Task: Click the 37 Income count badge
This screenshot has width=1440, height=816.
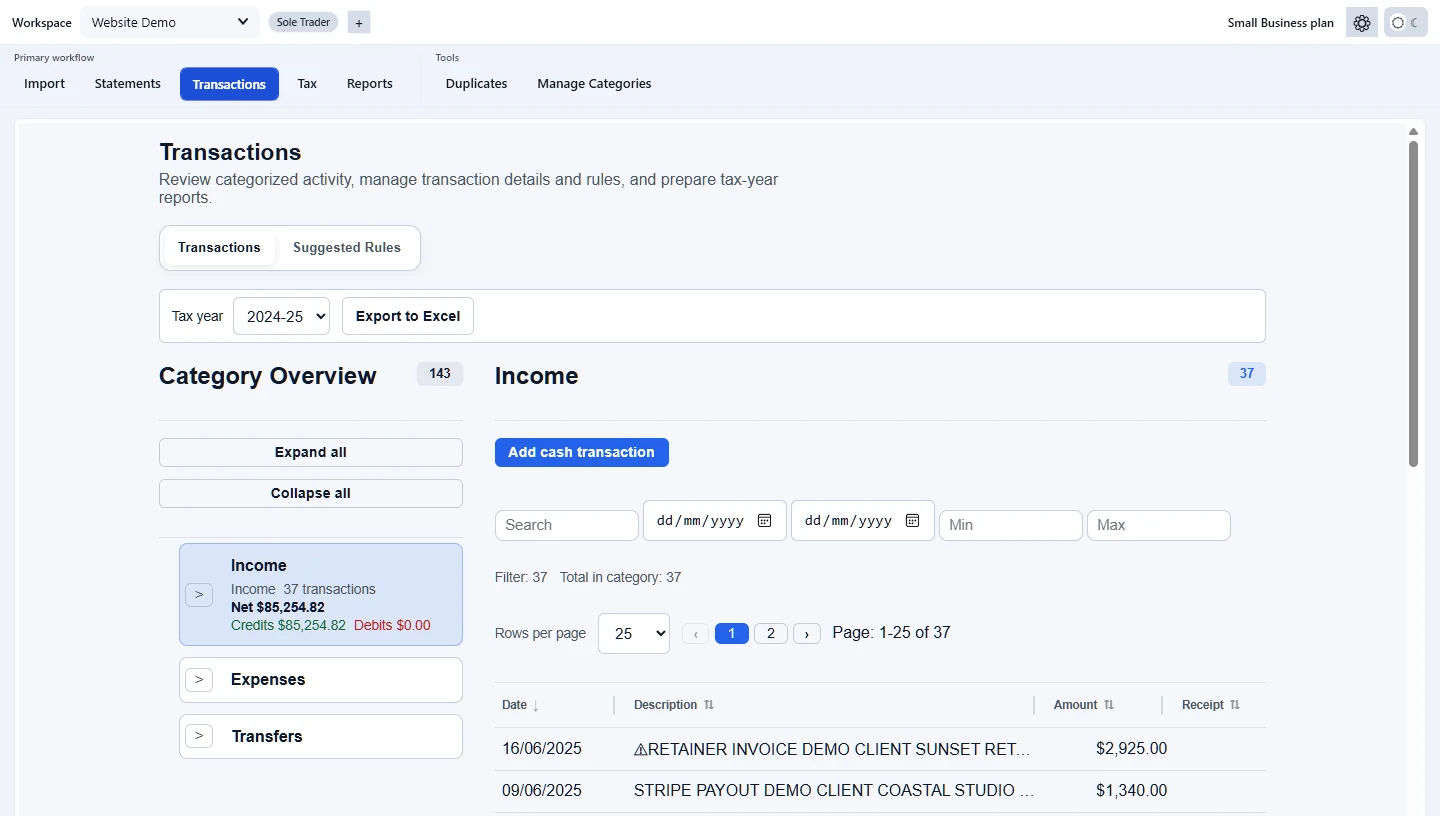Action: click(1247, 374)
